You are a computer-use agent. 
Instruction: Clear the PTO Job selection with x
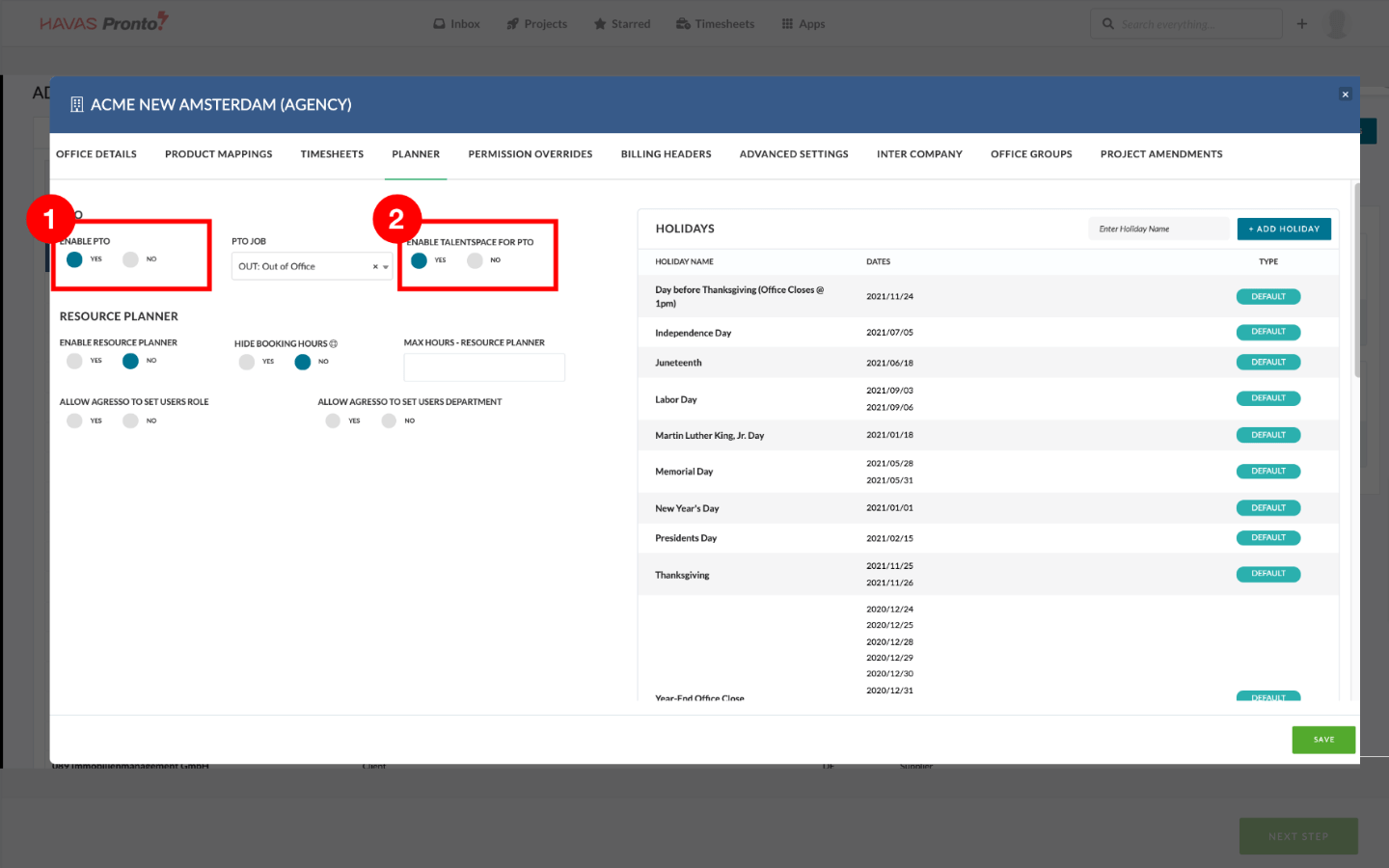pyautogui.click(x=375, y=267)
